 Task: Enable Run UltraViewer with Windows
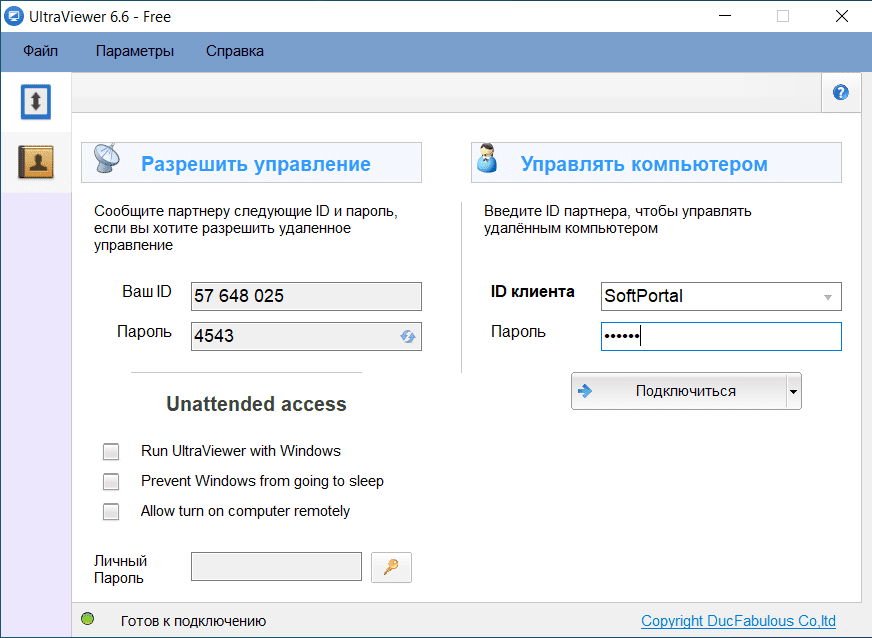111,451
